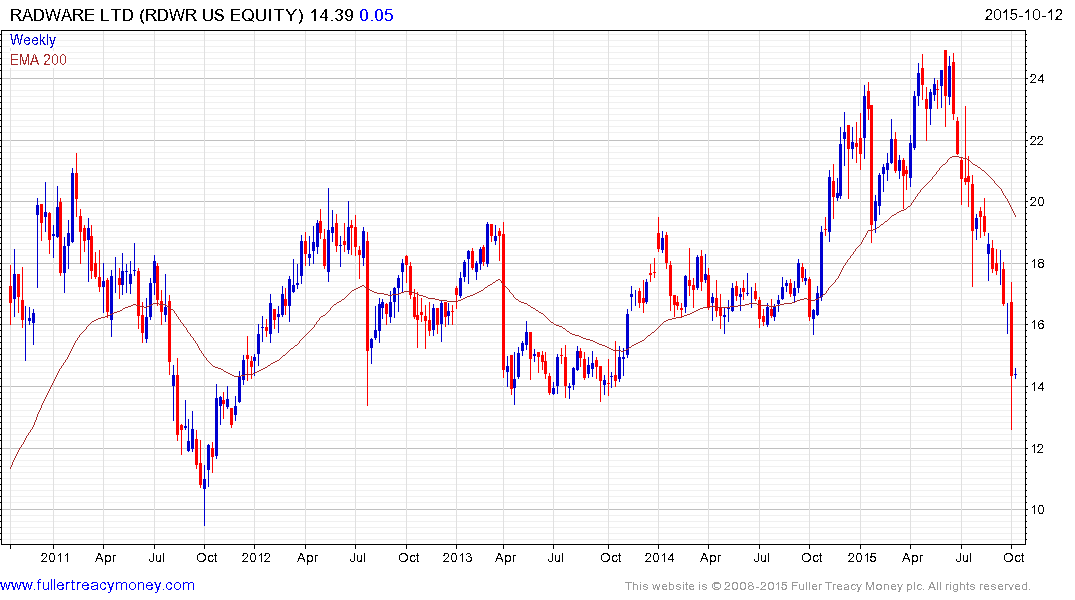This screenshot has width=1075, height=600.
Task: Click the 14 price axis label
Action: point(1037,387)
